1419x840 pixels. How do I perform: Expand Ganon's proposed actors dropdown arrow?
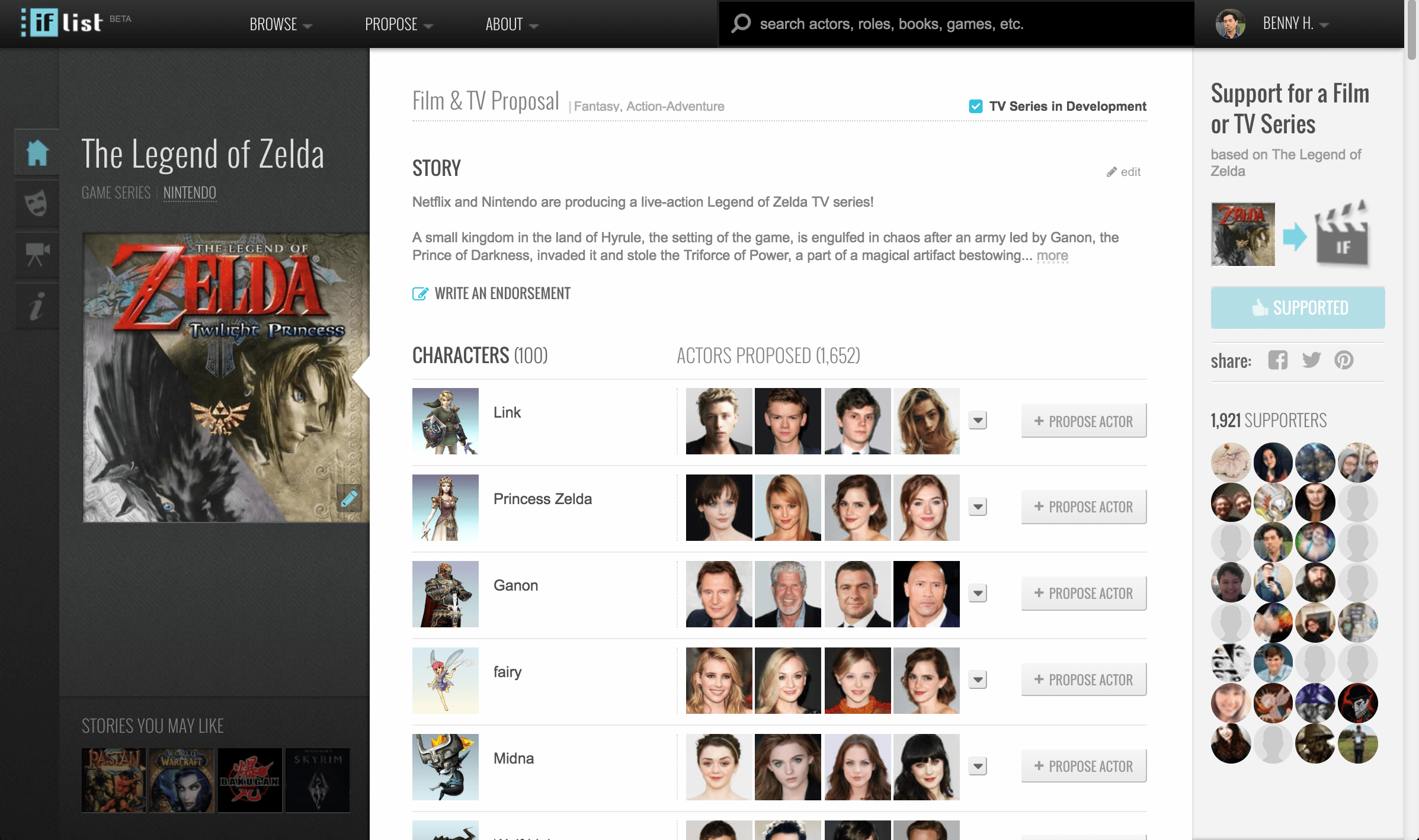(978, 594)
